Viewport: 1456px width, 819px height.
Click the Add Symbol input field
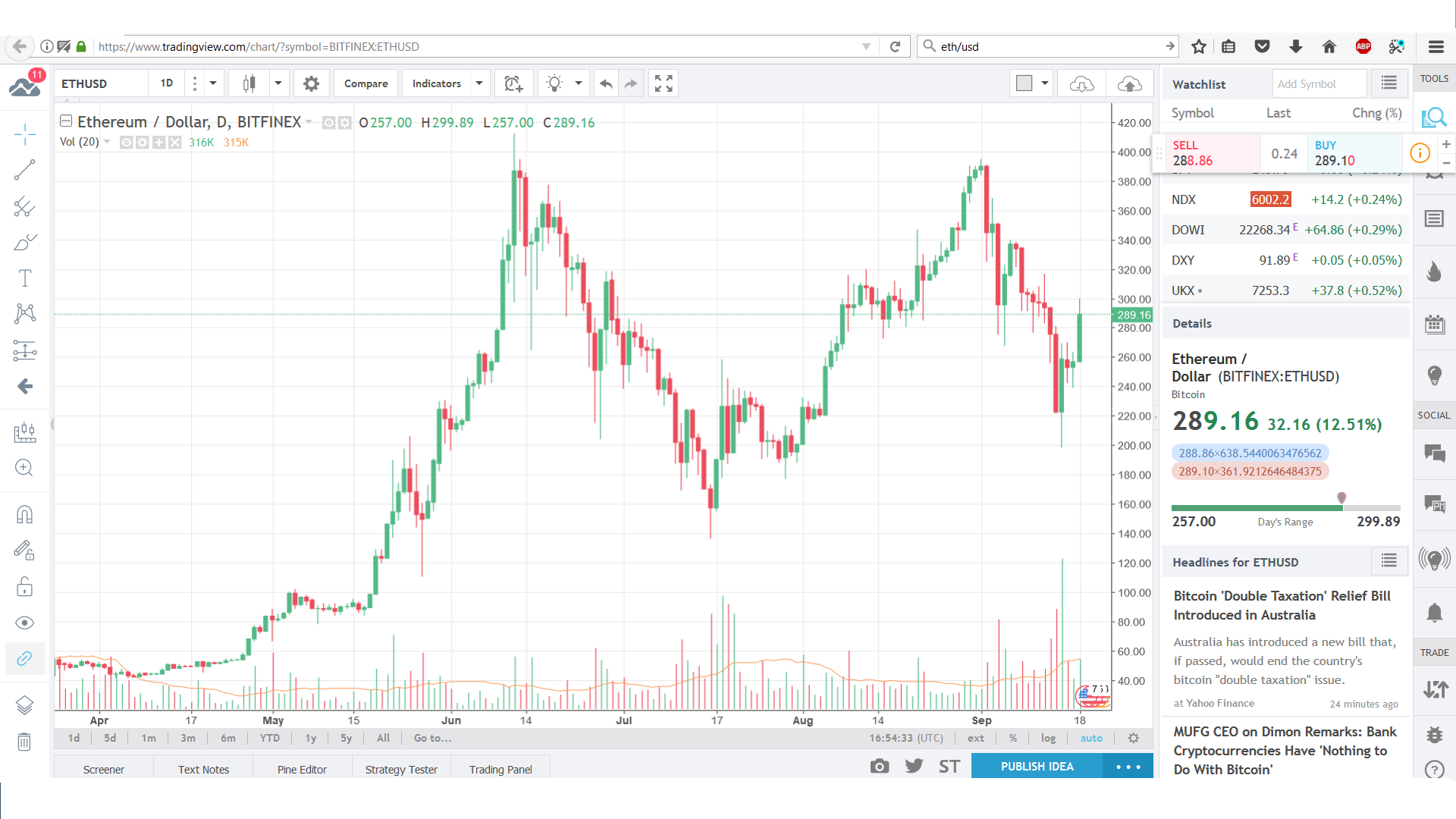[1319, 84]
